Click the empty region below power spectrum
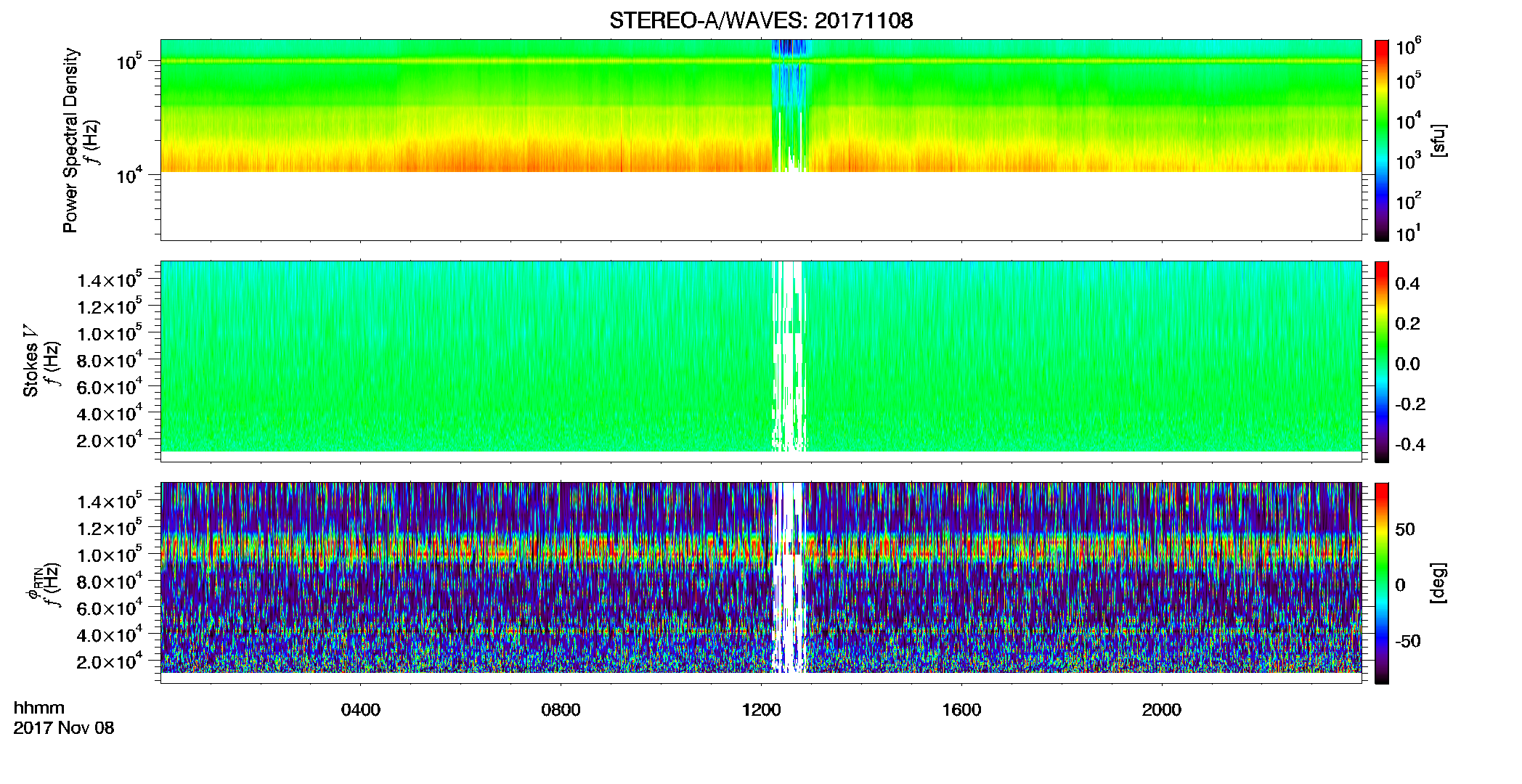The width and height of the screenshot is (1522, 784). click(761, 205)
